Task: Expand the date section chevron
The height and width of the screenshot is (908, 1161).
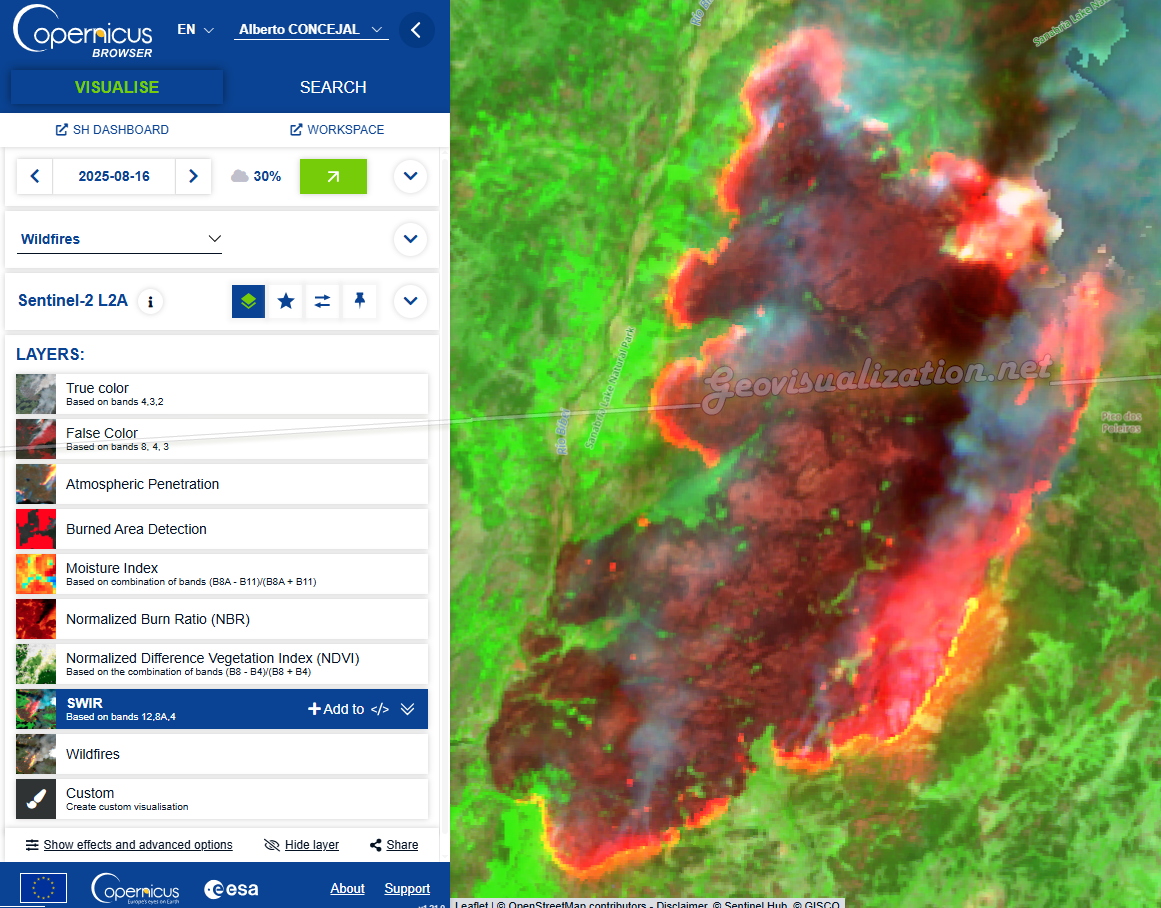Action: tap(410, 176)
